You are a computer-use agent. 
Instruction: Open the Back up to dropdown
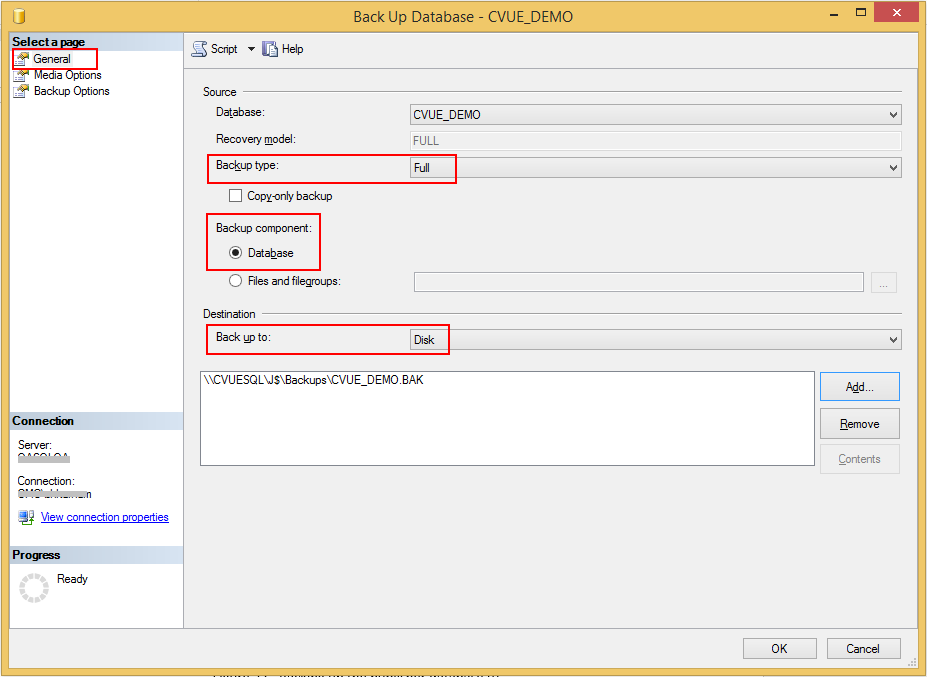(656, 340)
